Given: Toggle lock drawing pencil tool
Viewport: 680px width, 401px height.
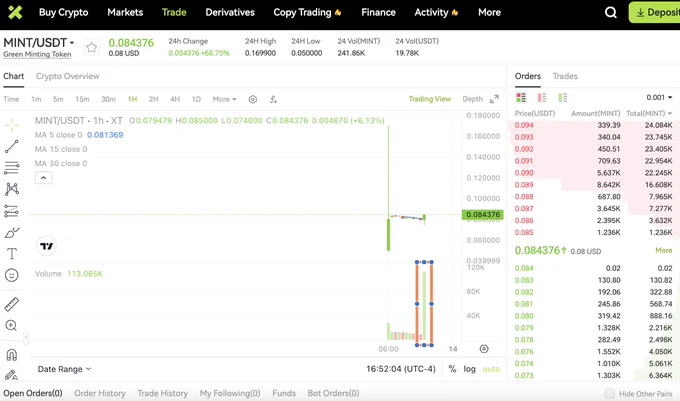Looking at the screenshot, I should click(11, 375).
